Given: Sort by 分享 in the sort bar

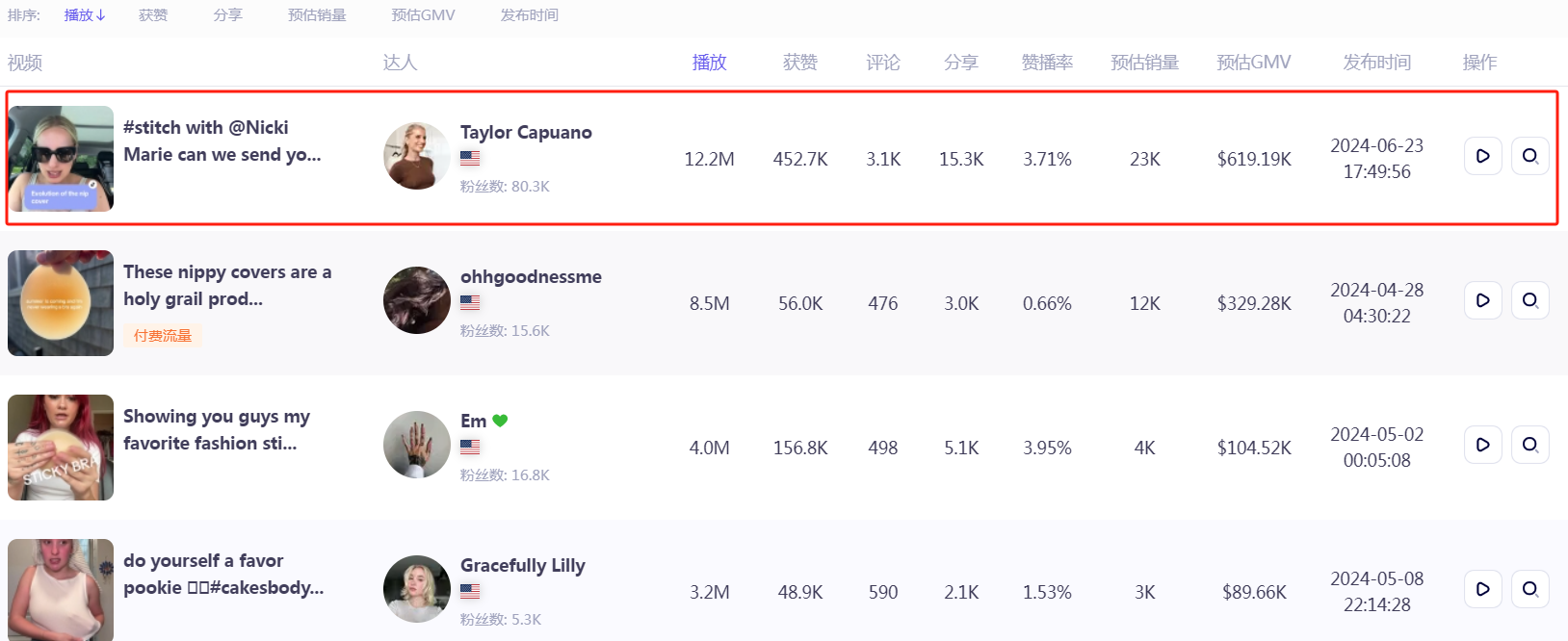Looking at the screenshot, I should [228, 15].
